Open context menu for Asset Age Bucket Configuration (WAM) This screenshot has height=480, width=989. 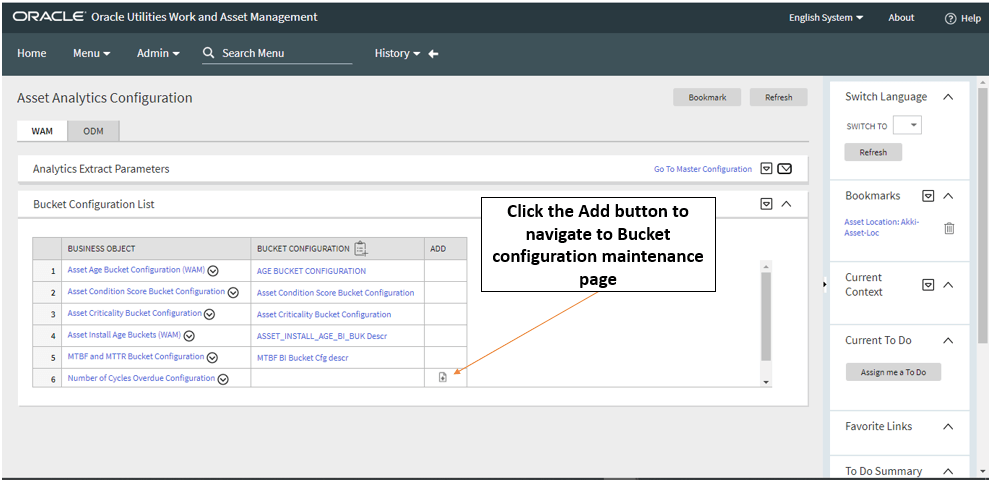click(213, 271)
